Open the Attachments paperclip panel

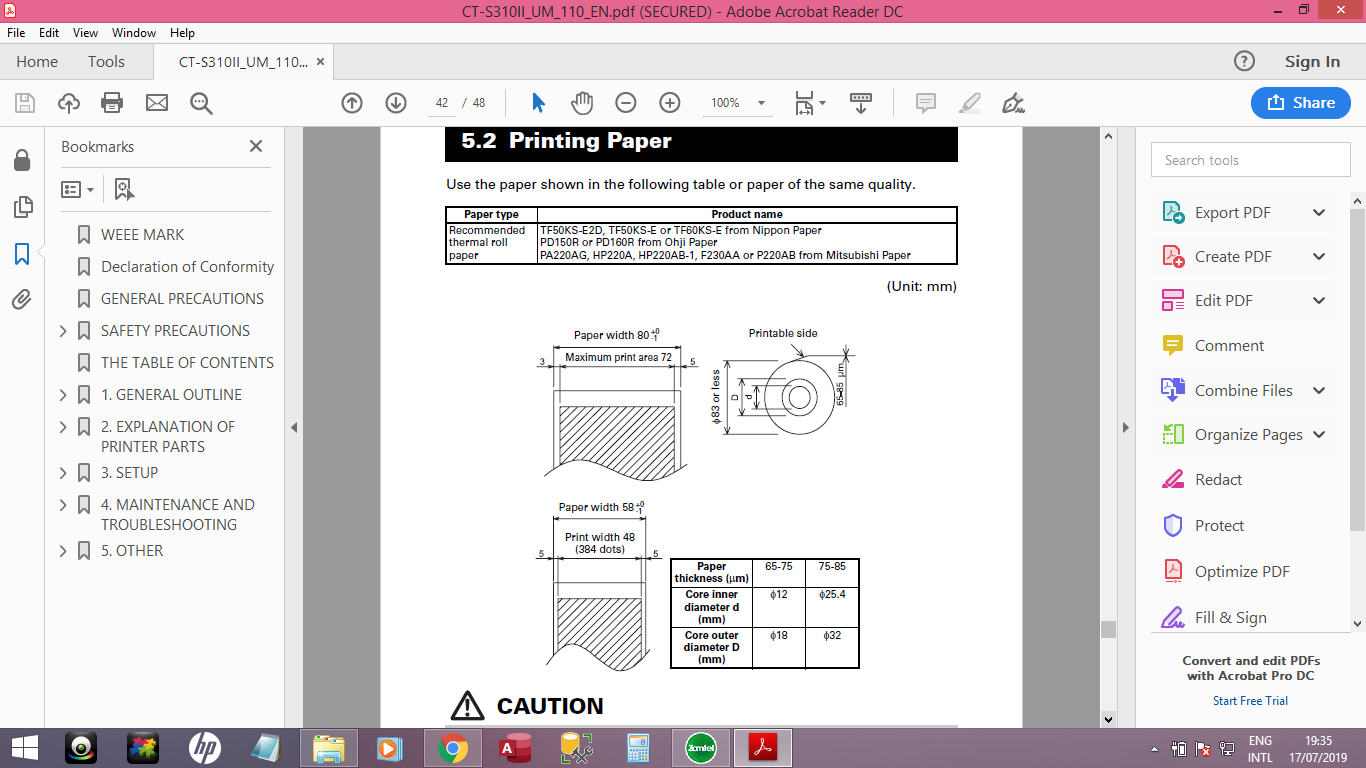click(22, 299)
